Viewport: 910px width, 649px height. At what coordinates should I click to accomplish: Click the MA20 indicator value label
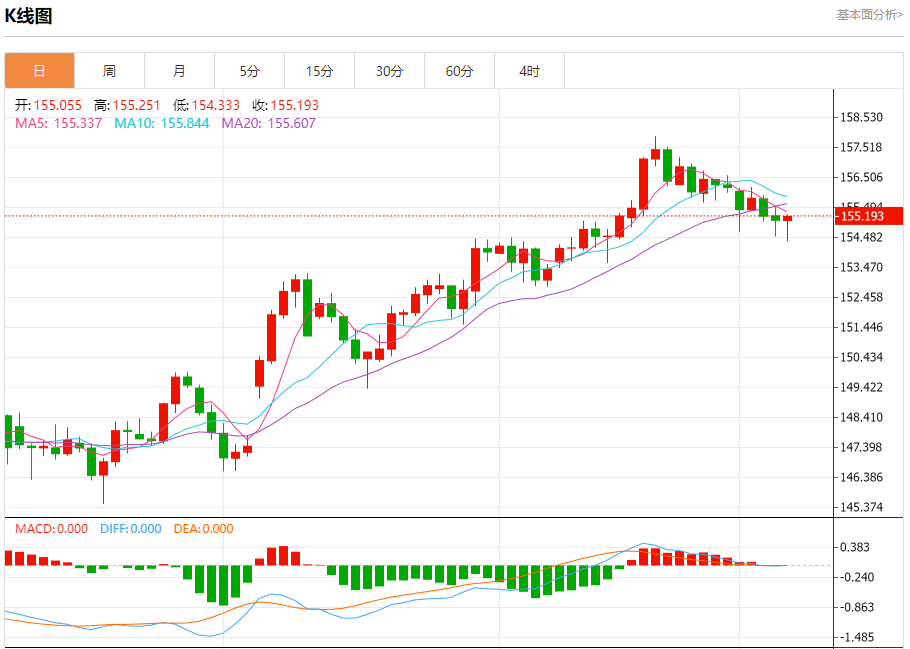pos(268,123)
